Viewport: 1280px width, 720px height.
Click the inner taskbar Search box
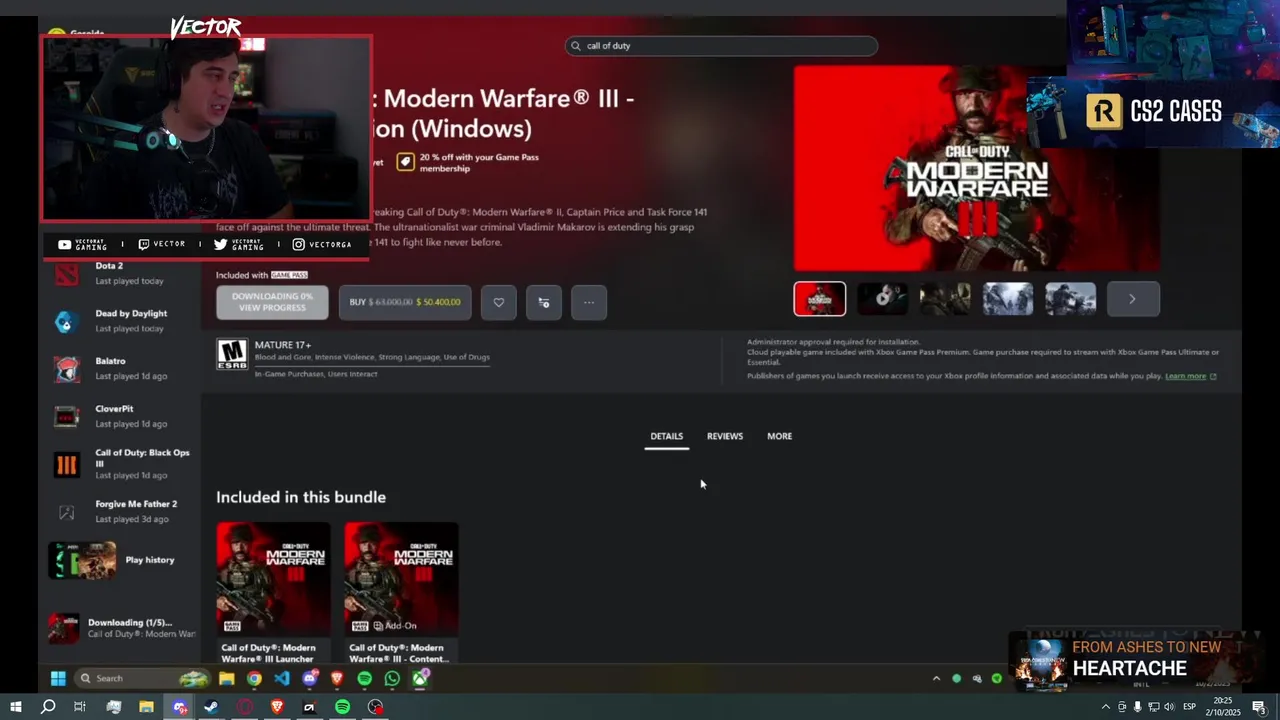point(143,679)
